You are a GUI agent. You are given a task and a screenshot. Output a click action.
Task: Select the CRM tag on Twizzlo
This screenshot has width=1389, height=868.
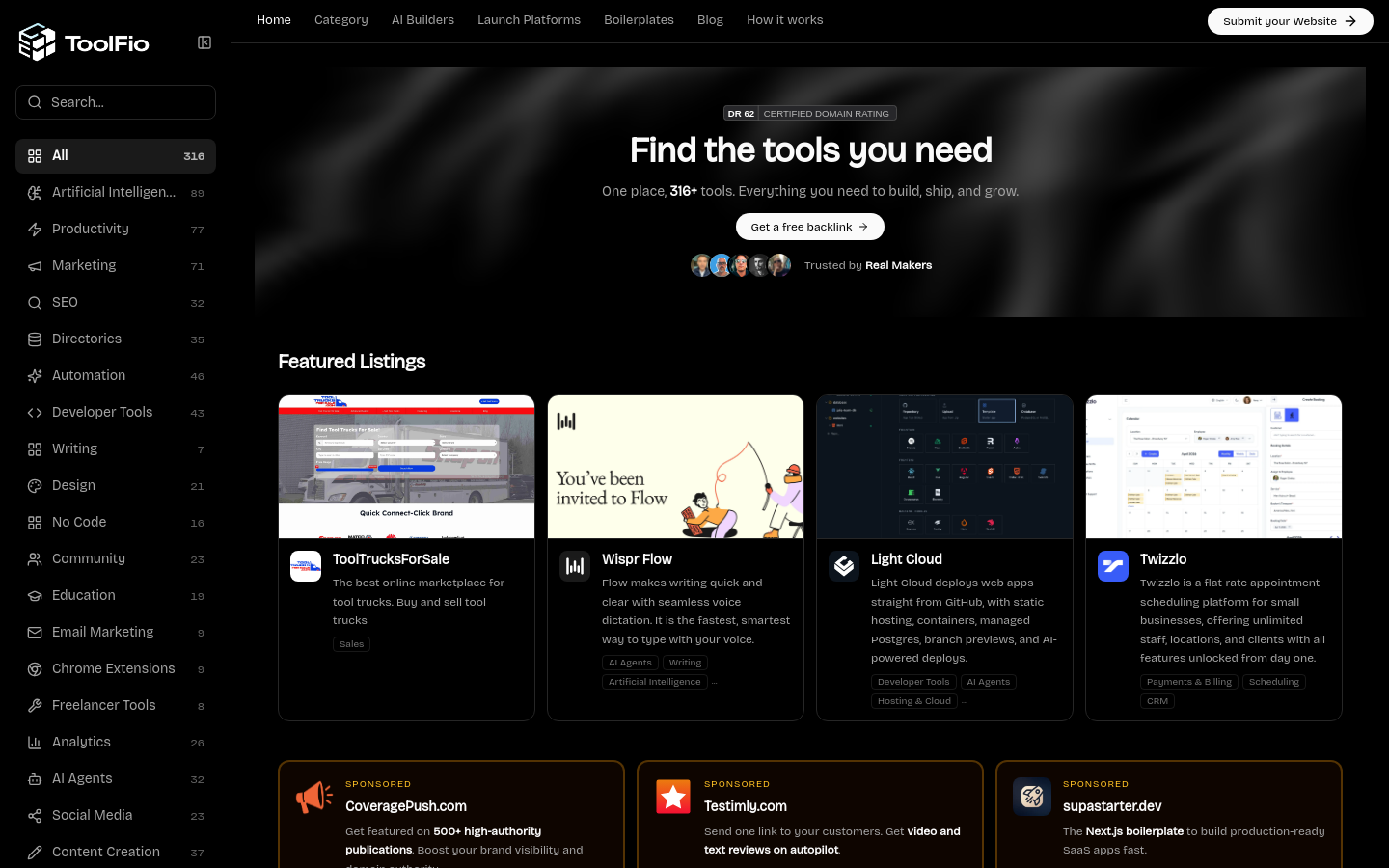coord(1157,701)
